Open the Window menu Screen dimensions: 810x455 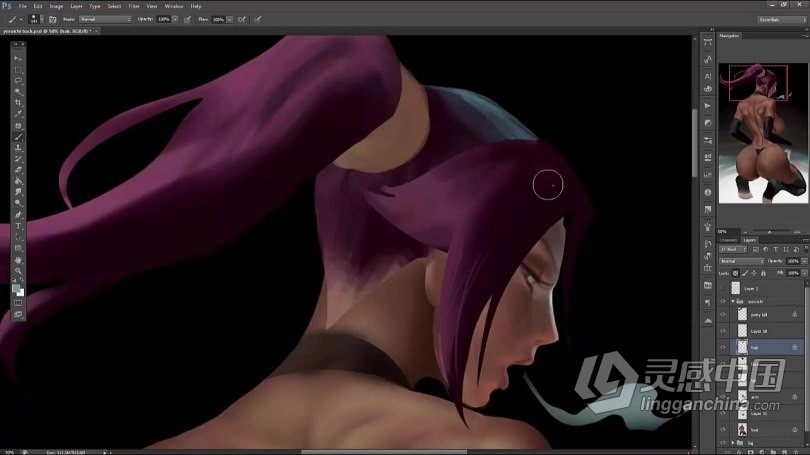(x=174, y=6)
